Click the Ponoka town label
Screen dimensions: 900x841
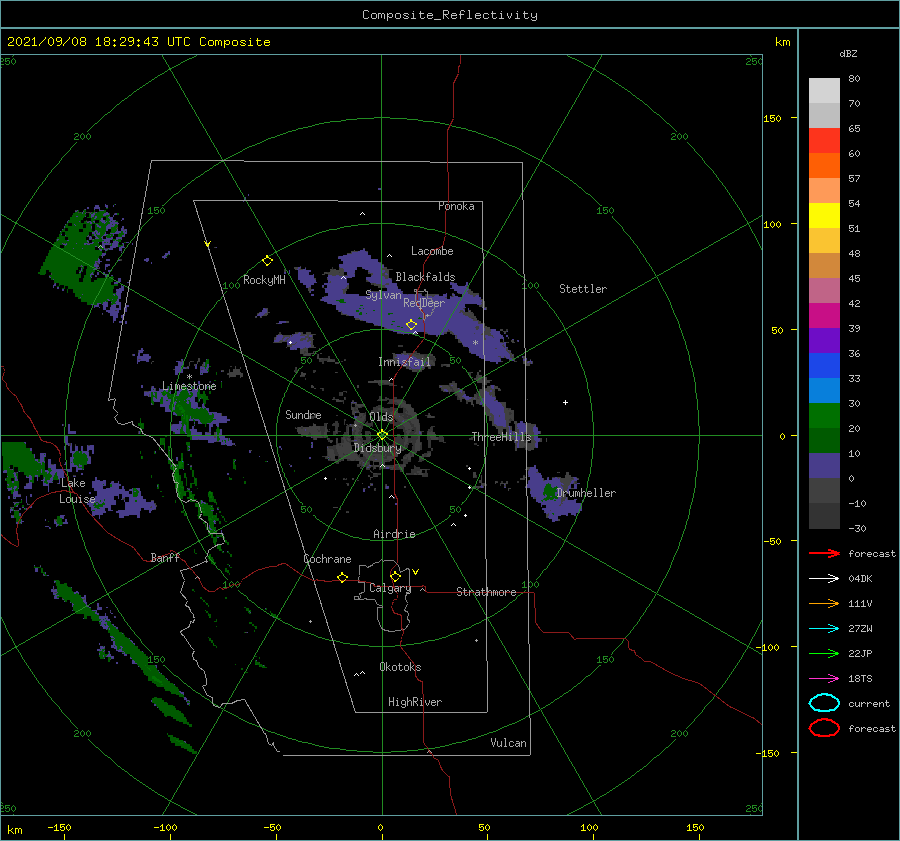(x=456, y=206)
